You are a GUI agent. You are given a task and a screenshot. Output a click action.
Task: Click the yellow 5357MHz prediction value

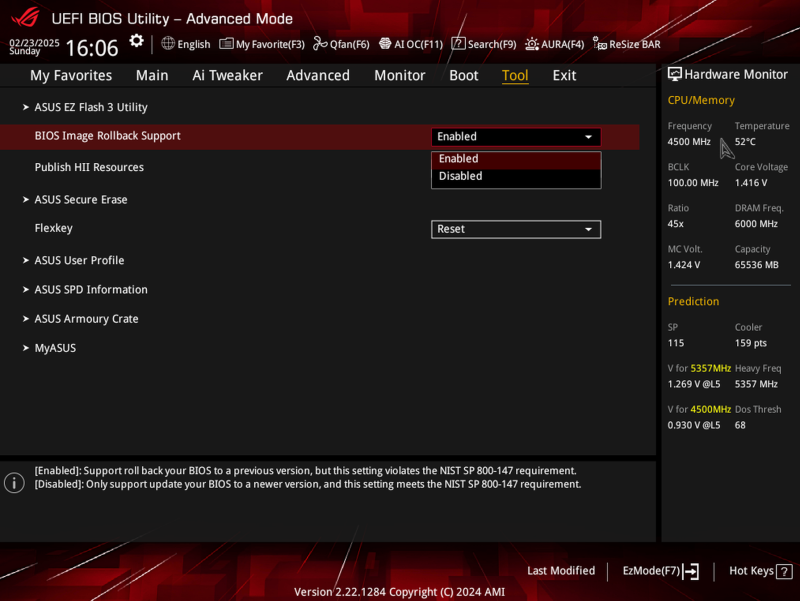click(710, 368)
